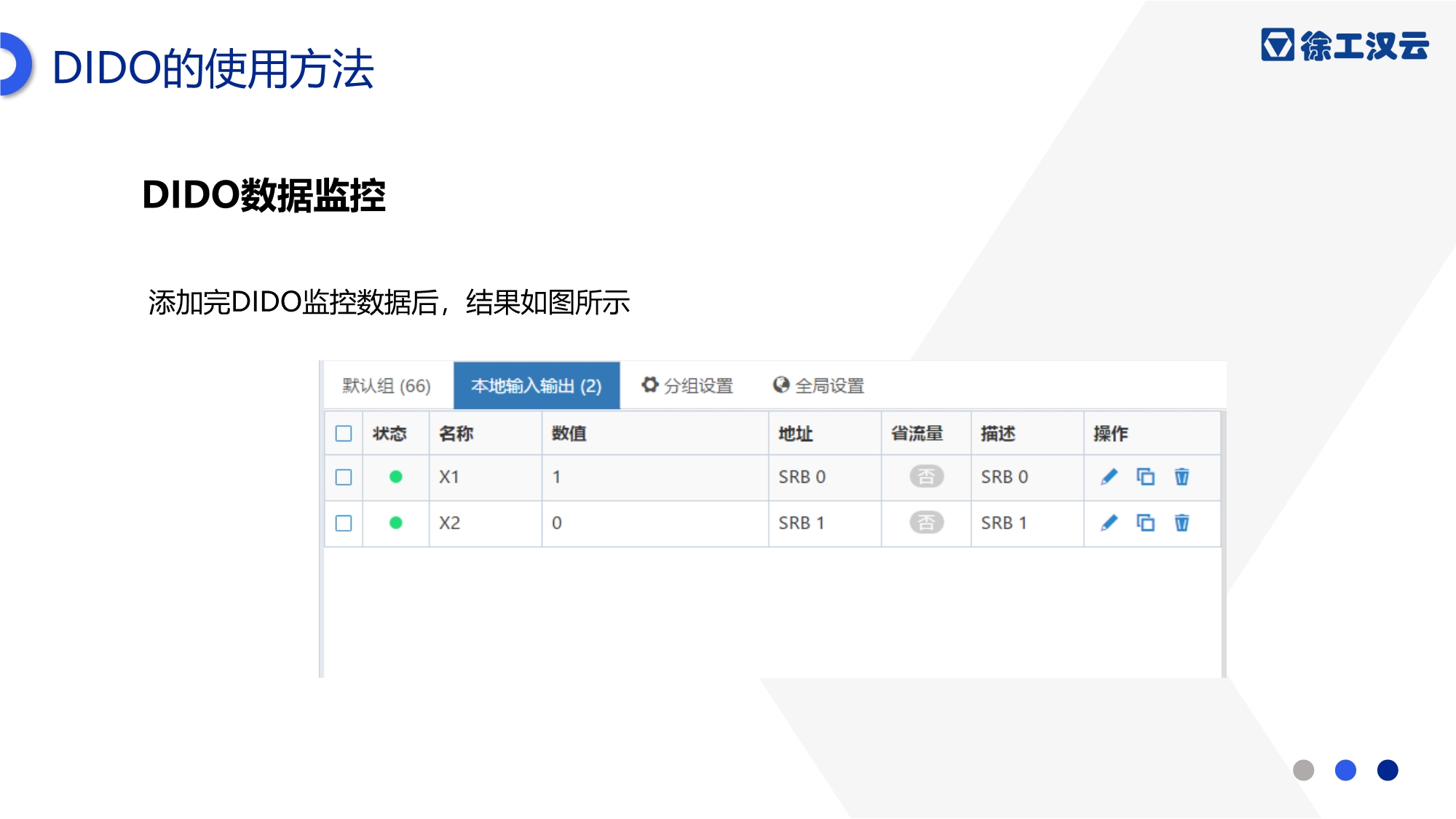This screenshot has height=819, width=1456.
Task: Click the edit pencil icon for X1
Action: pyautogui.click(x=1109, y=477)
